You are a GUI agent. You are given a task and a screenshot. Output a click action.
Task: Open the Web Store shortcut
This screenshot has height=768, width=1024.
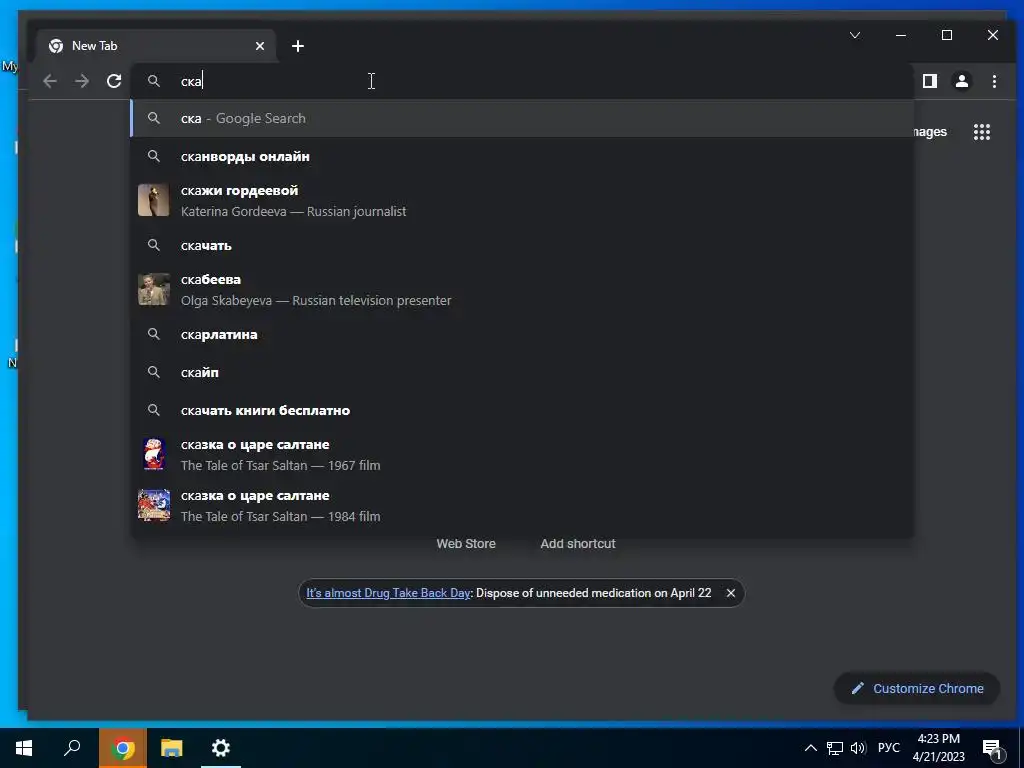click(466, 543)
